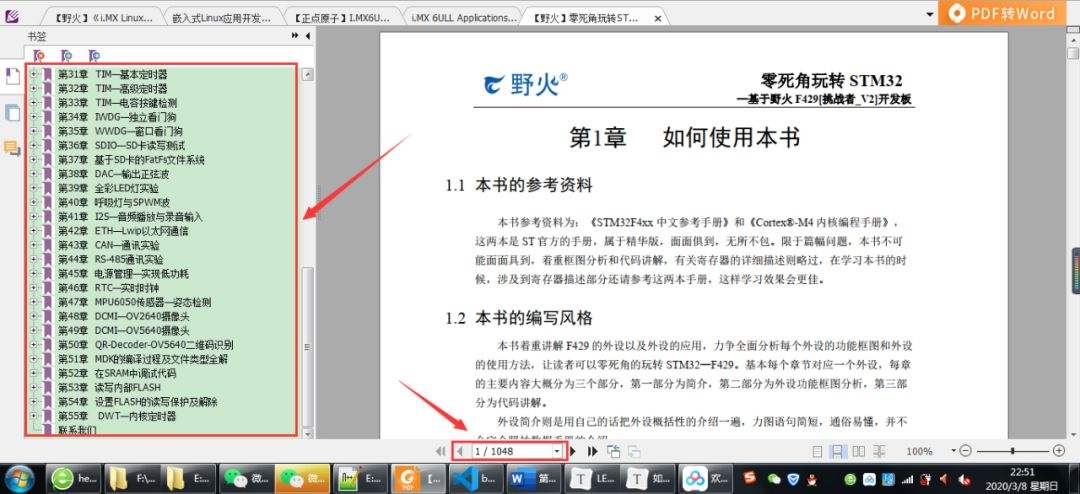The image size is (1080, 494).
Task: Expand bookmark 第46章 RTC—实时时钟
Action: [33, 288]
